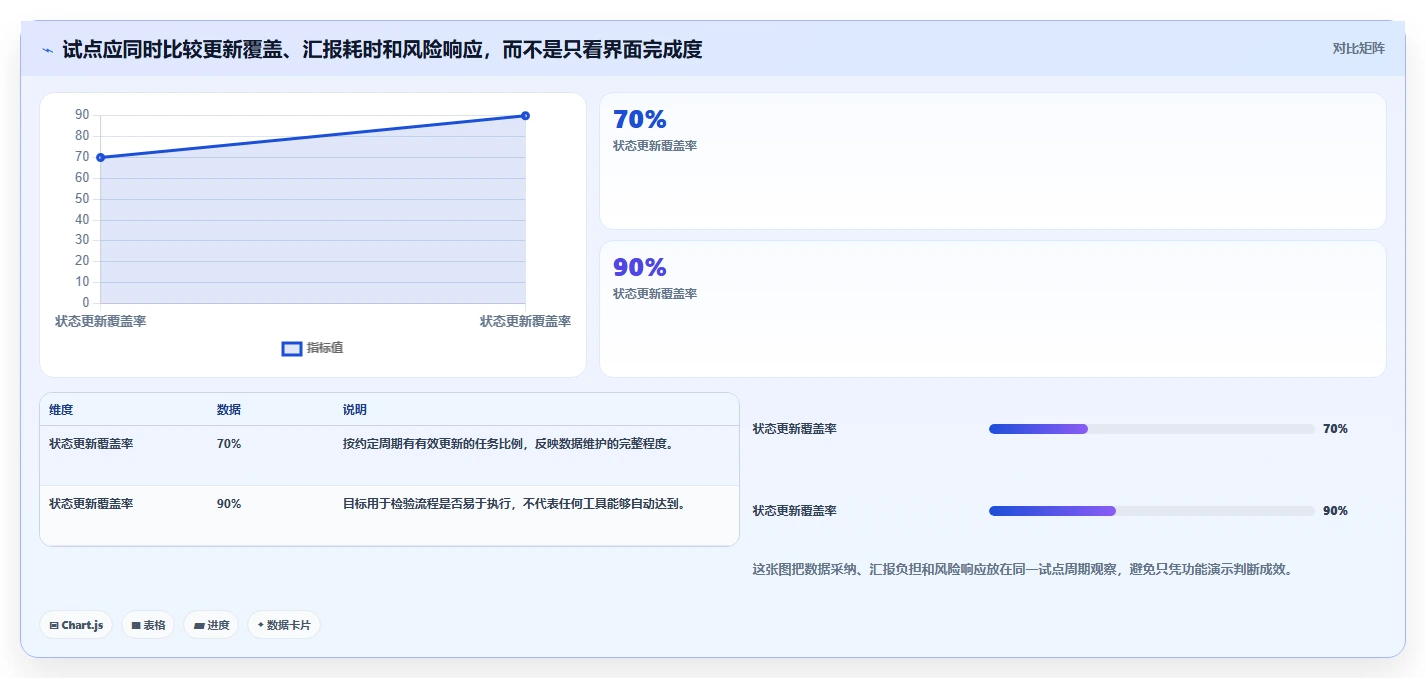The width and height of the screenshot is (1426, 678).
Task: Click the legend box icon for 指标值
Action: pos(292,348)
